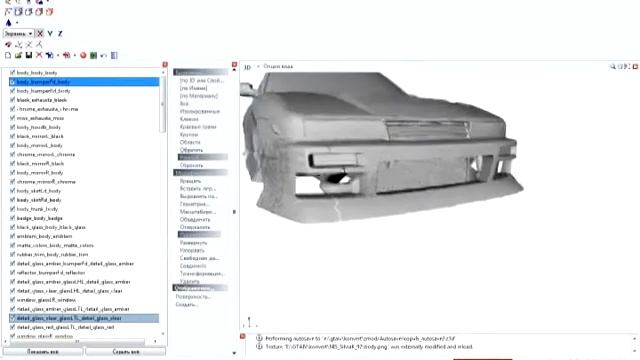The height and width of the screenshot is (360, 640).
Task: Click the third snapping icon in that row
Action: click(x=29, y=44)
